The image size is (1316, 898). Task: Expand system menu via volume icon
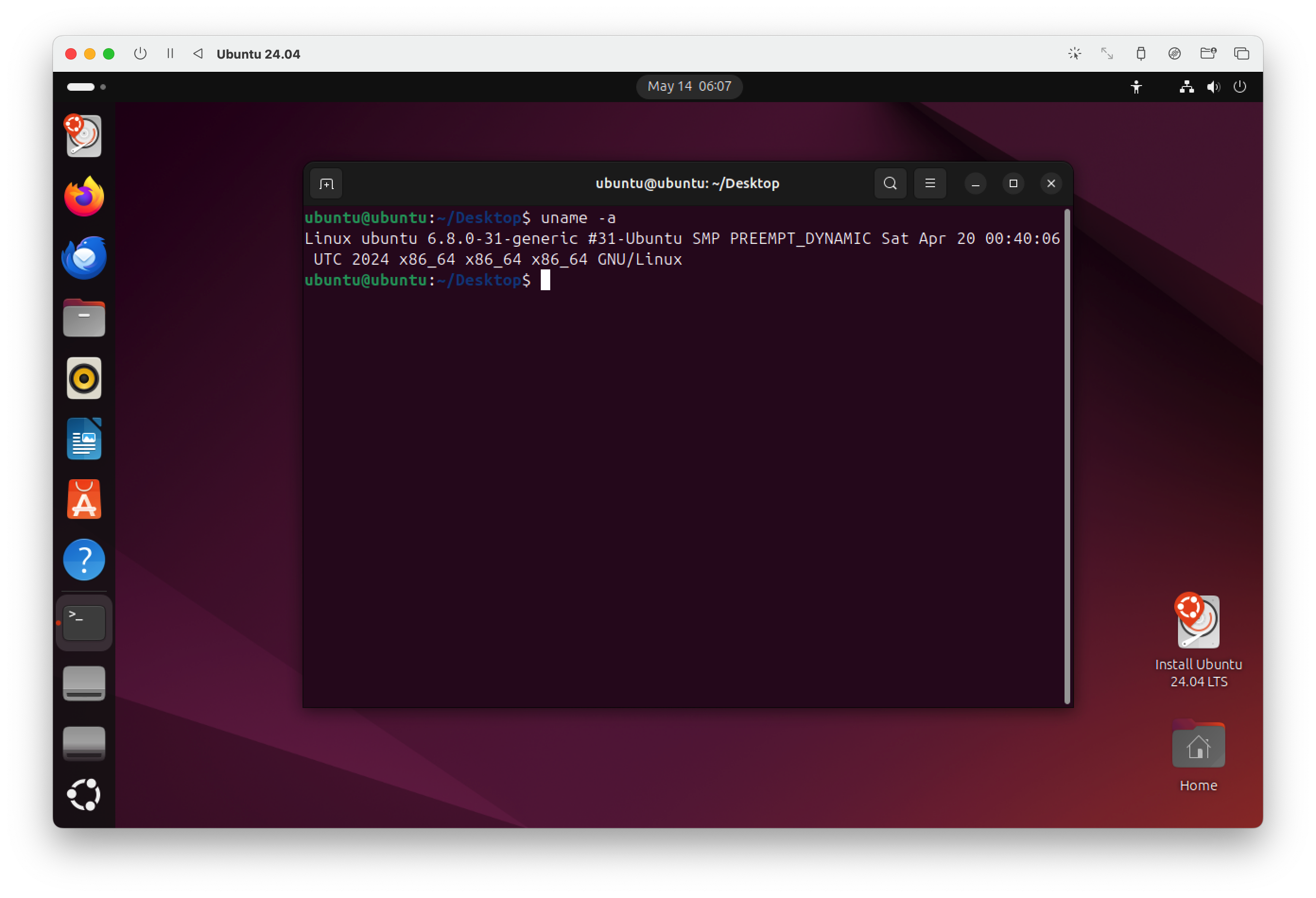1212,86
